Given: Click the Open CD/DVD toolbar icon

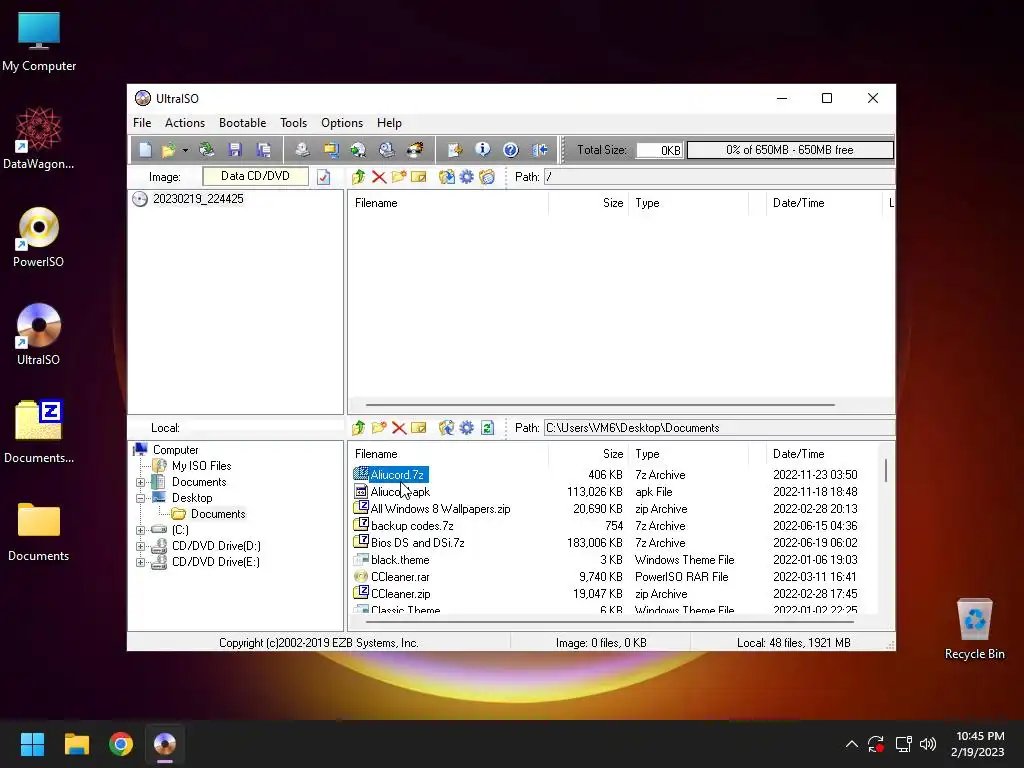Looking at the screenshot, I should pyautogui.click(x=207, y=150).
